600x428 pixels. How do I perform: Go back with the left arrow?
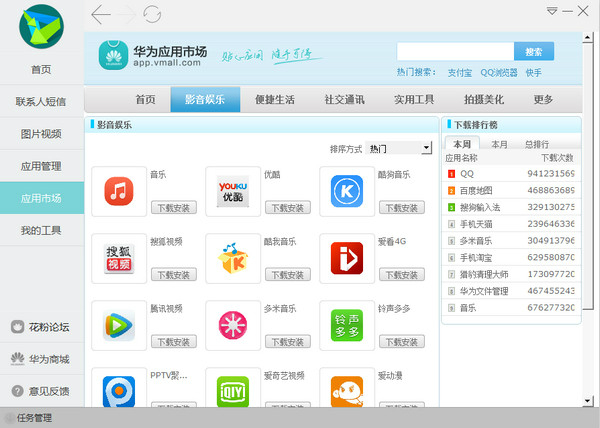tap(101, 15)
